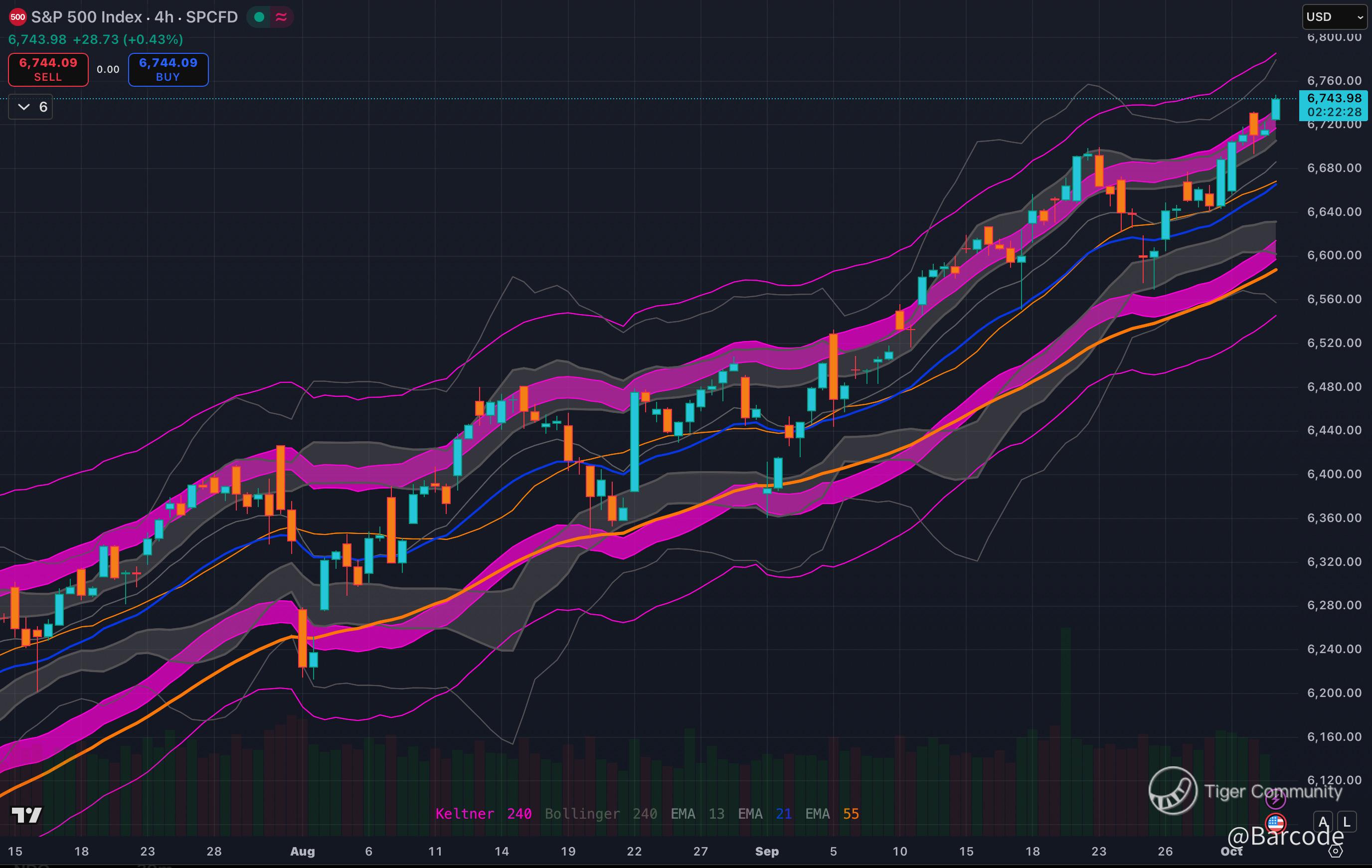1372x868 pixels.
Task: Click the TradingView logo at bottom left
Action: (x=27, y=815)
